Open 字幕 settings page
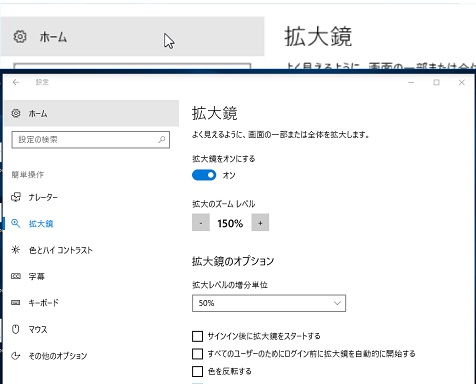The height and width of the screenshot is (384, 476). (37, 276)
